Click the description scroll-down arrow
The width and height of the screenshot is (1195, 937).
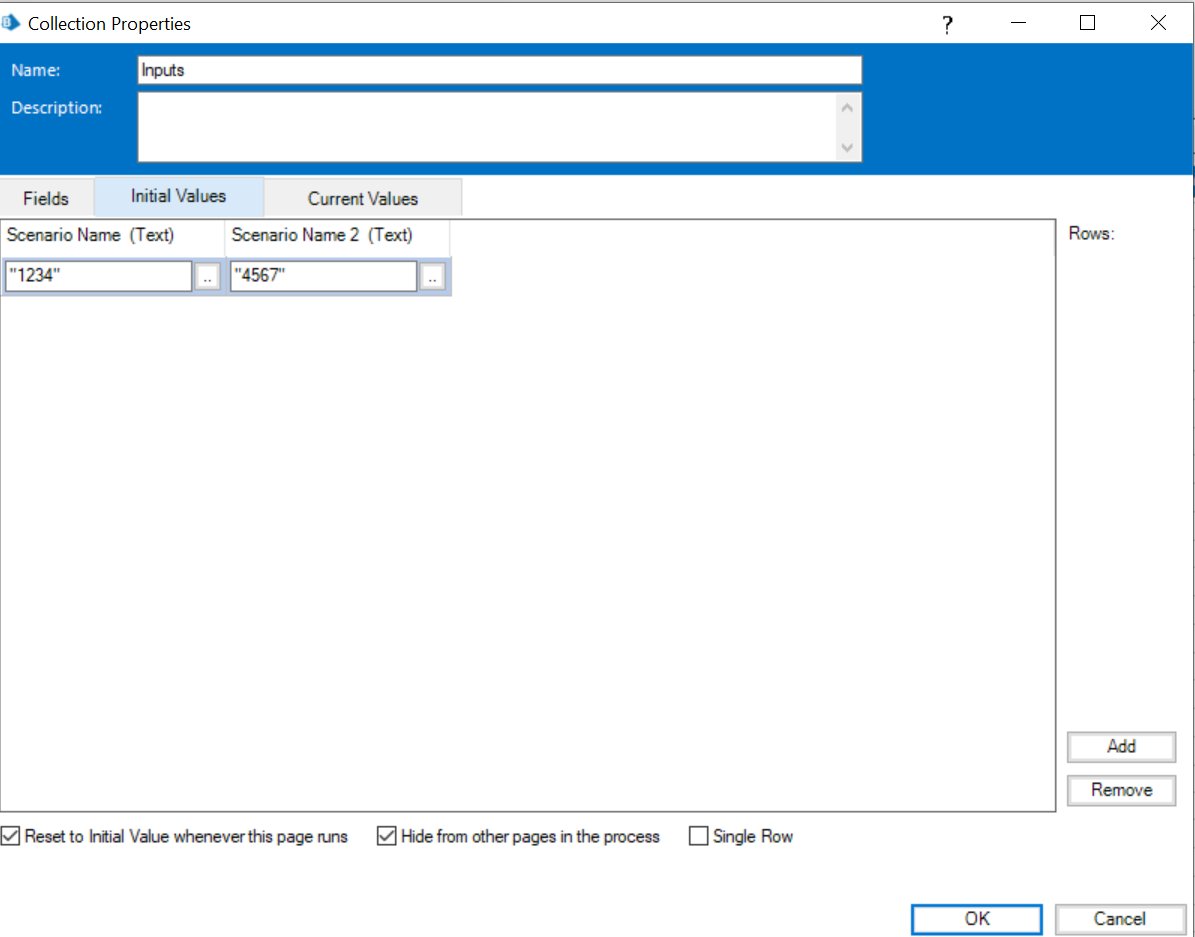click(x=847, y=148)
